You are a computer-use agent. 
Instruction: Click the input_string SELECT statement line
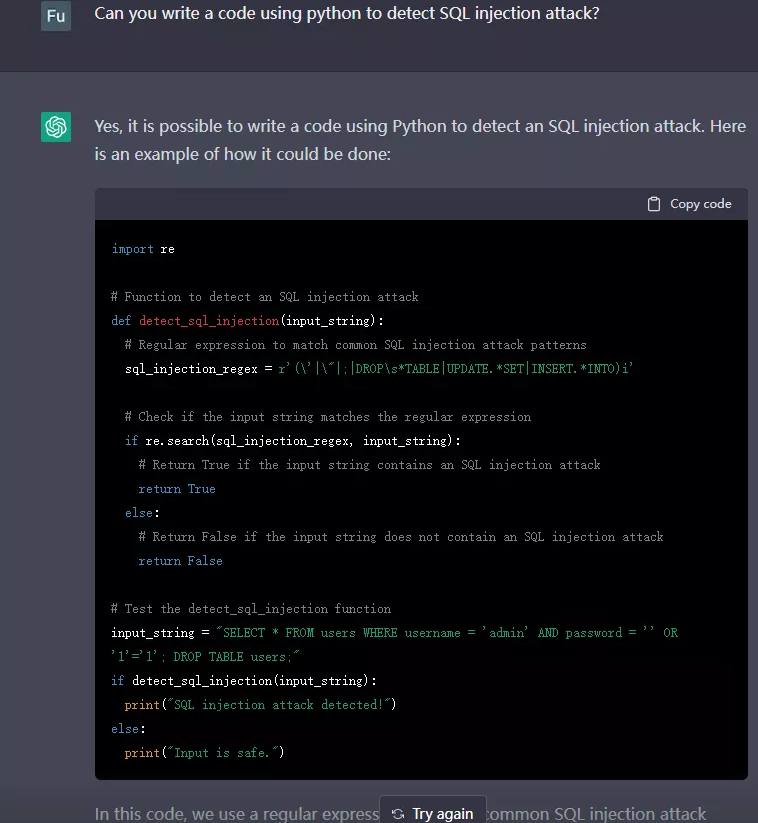coord(394,633)
